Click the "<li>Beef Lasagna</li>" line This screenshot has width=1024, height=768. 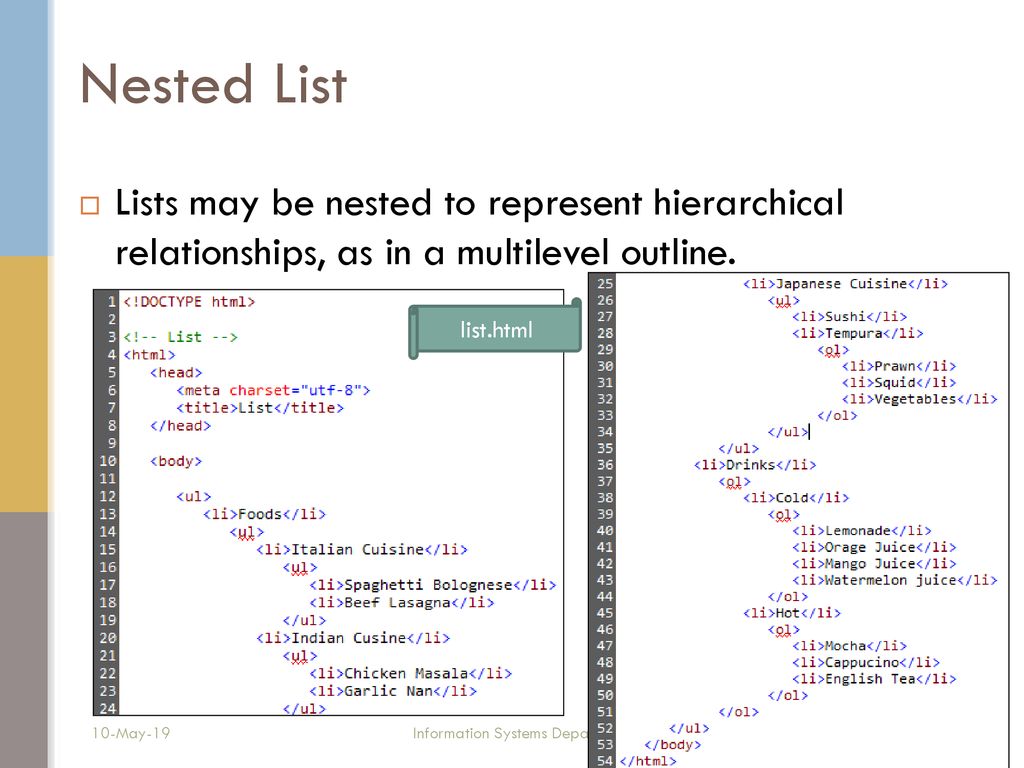click(x=402, y=602)
